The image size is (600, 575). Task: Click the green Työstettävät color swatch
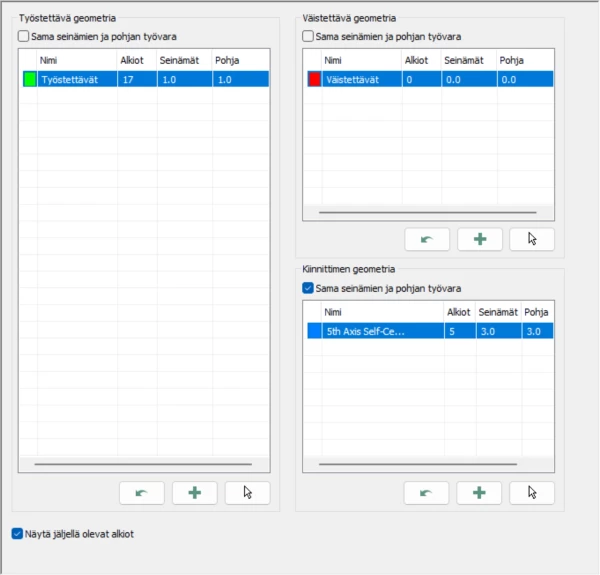click(29, 79)
